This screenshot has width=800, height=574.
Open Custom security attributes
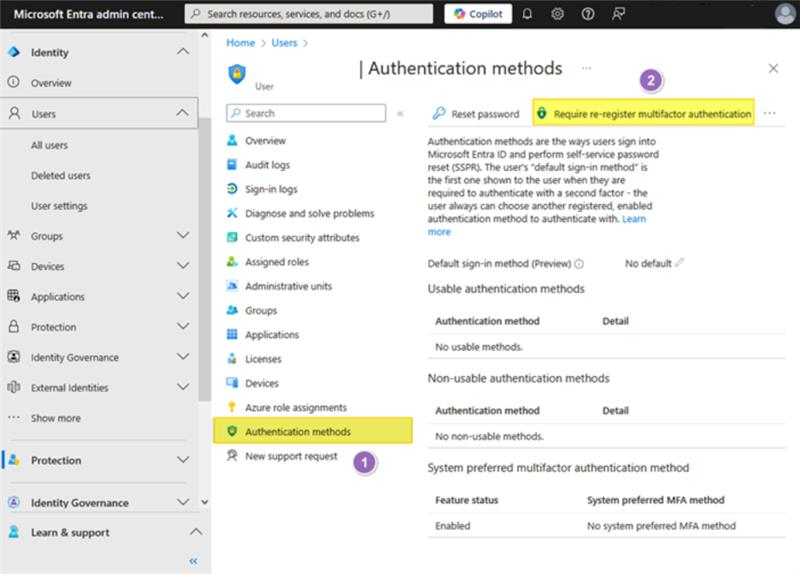[302, 238]
